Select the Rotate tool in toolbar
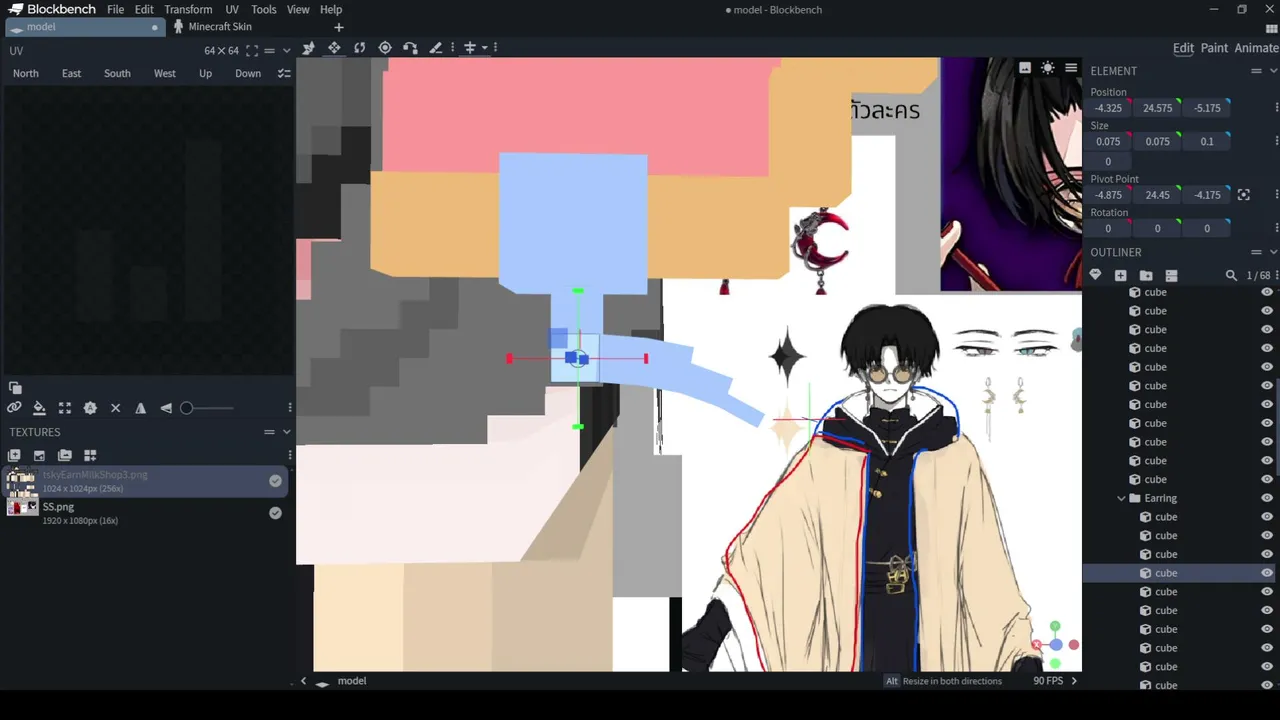 (359, 47)
